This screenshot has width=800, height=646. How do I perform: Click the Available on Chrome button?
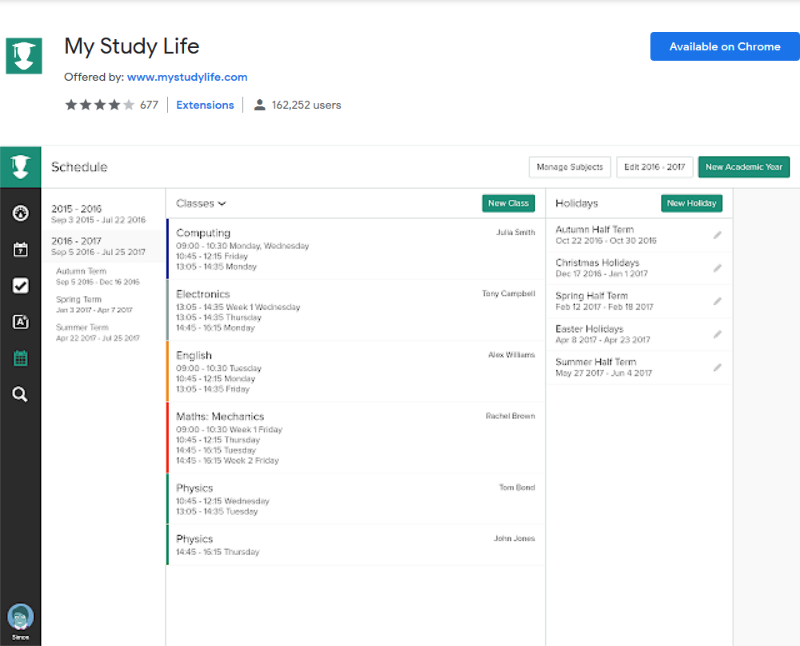tap(724, 47)
